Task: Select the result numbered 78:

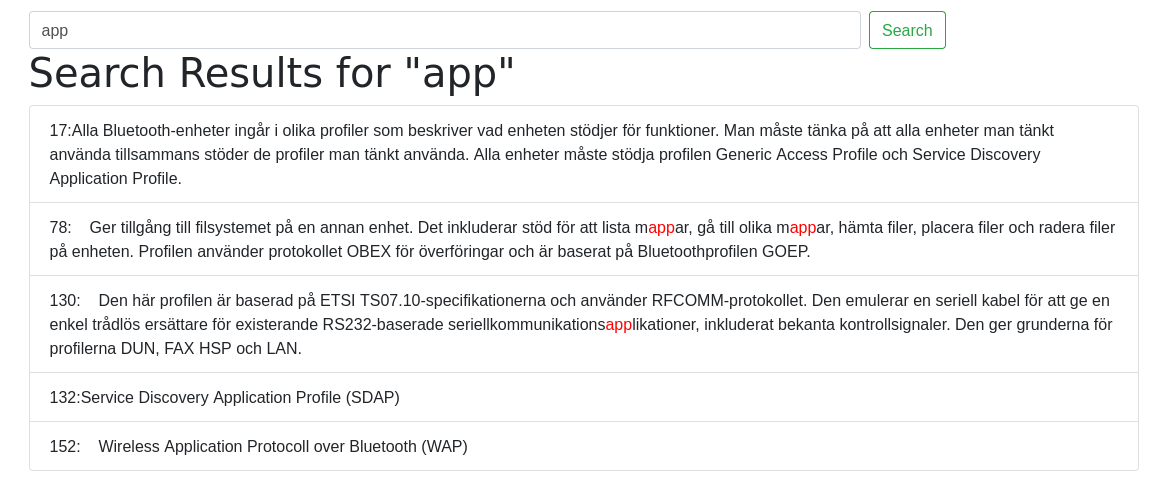Action: pyautogui.click(x=60, y=228)
